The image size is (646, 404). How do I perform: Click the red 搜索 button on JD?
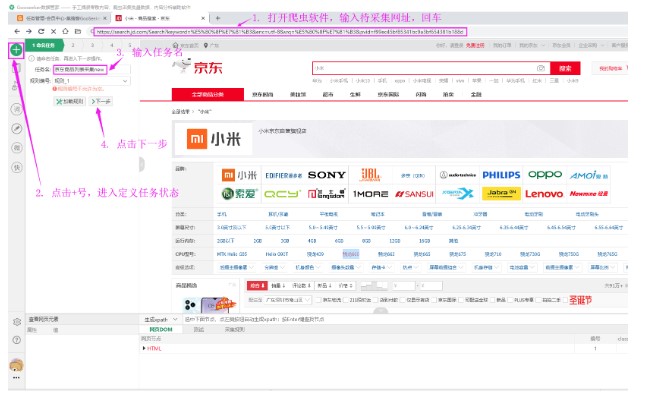click(565, 68)
